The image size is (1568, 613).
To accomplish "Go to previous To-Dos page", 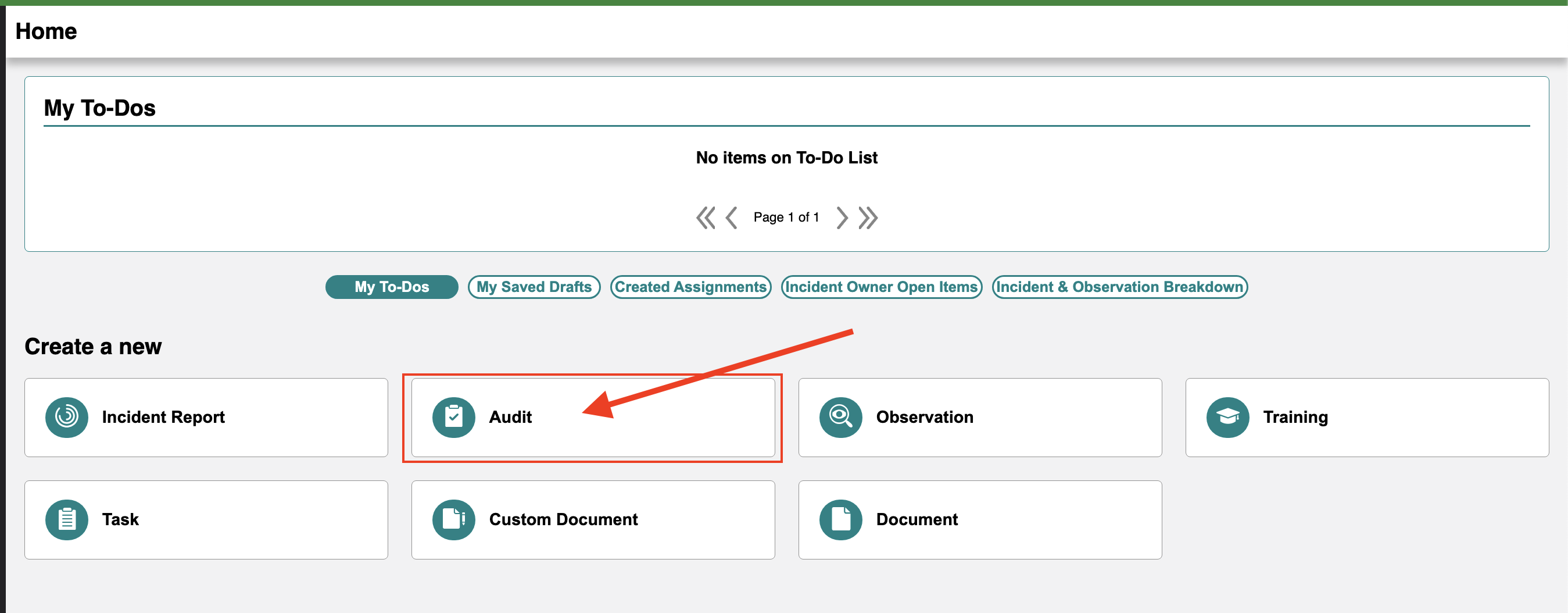I will point(732,218).
